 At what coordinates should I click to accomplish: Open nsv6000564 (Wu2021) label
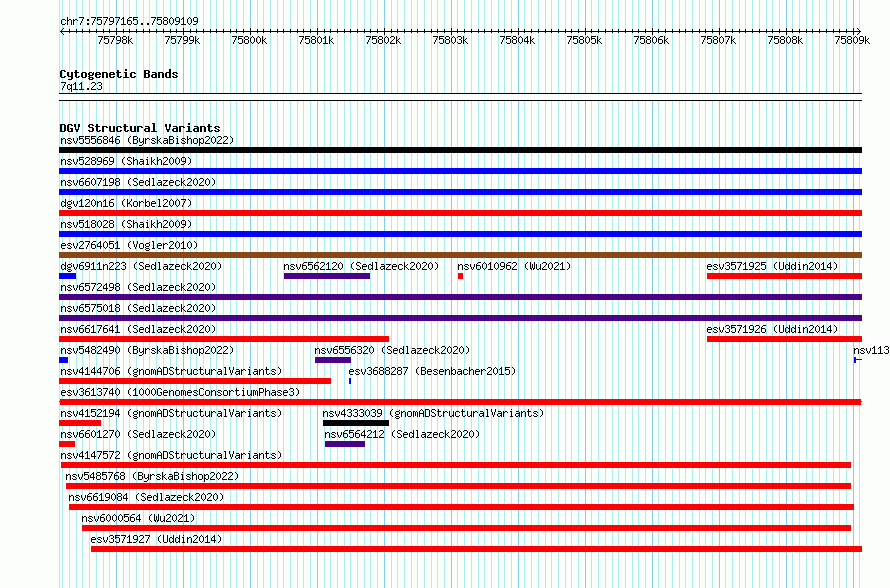[138, 518]
